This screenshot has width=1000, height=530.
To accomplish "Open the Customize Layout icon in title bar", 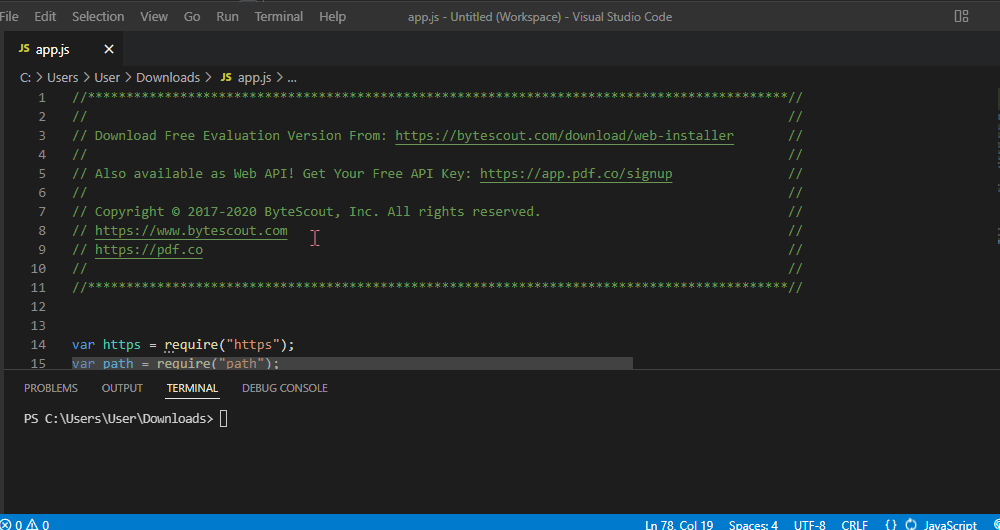I will pyautogui.click(x=961, y=17).
